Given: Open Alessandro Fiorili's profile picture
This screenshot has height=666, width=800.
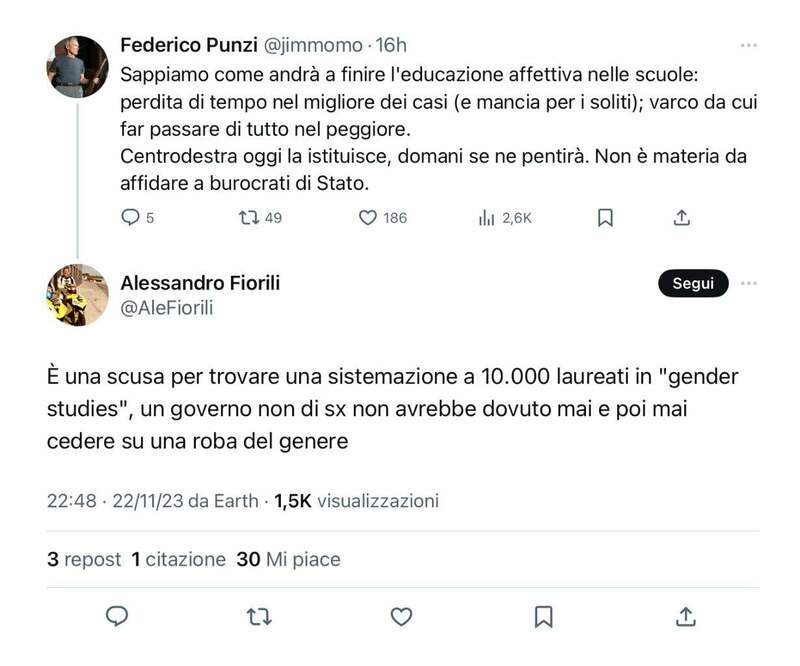Looking at the screenshot, I should pos(78,295).
